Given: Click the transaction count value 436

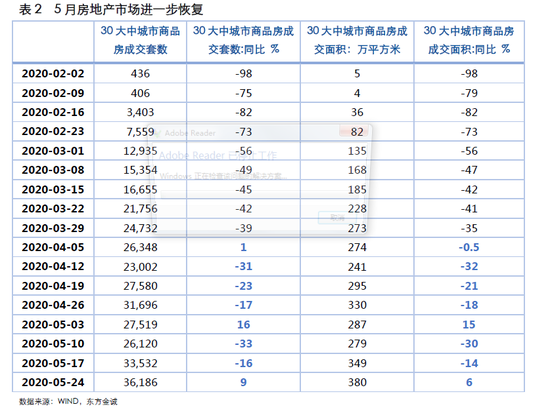Looking at the screenshot, I should click(140, 74).
